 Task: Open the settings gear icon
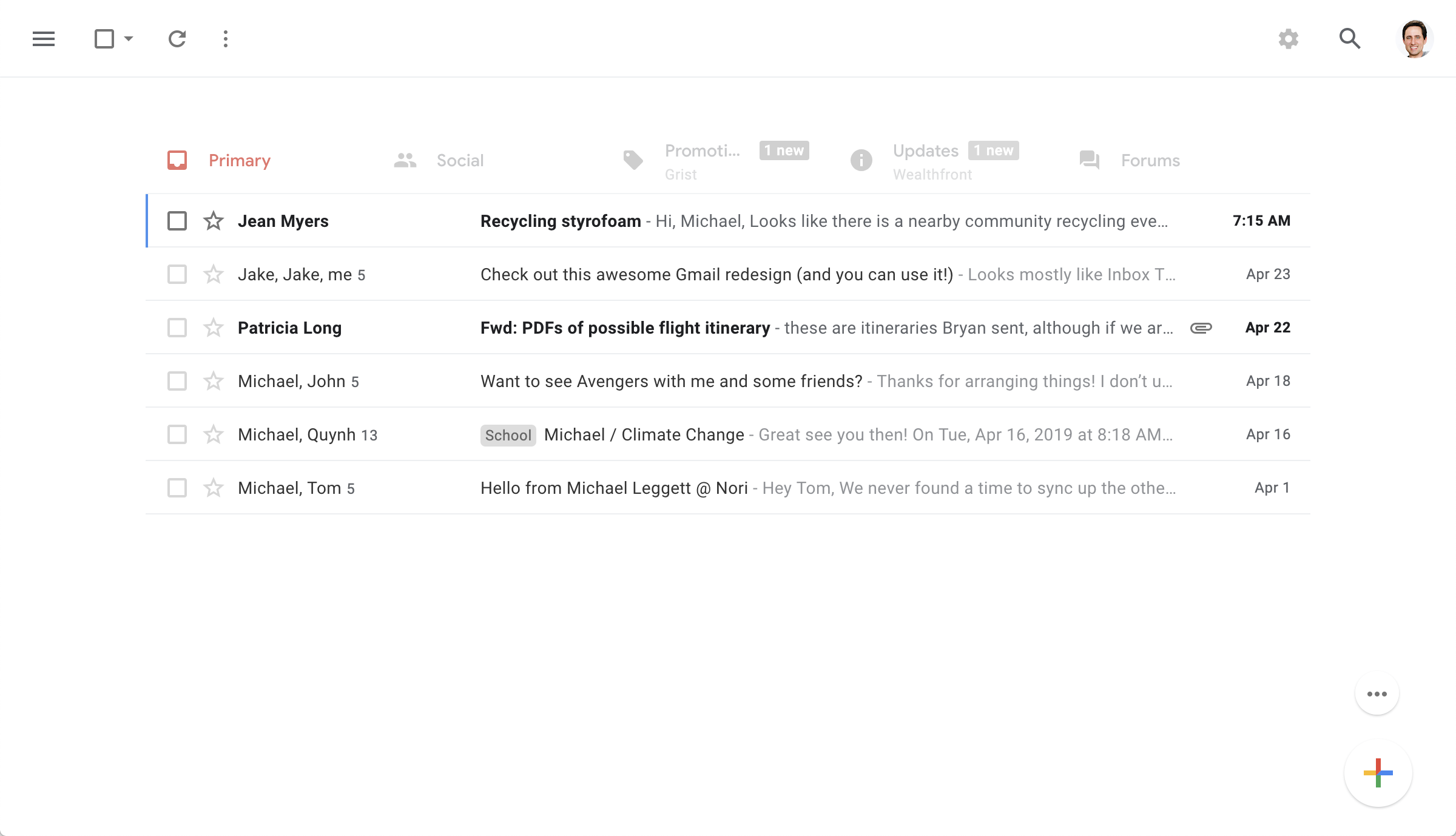point(1288,39)
